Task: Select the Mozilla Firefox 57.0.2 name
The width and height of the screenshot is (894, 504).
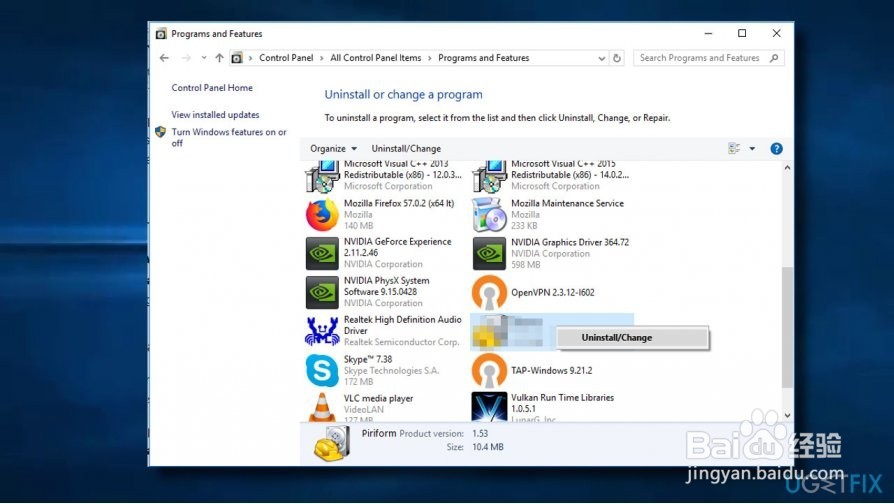Action: tap(399, 204)
